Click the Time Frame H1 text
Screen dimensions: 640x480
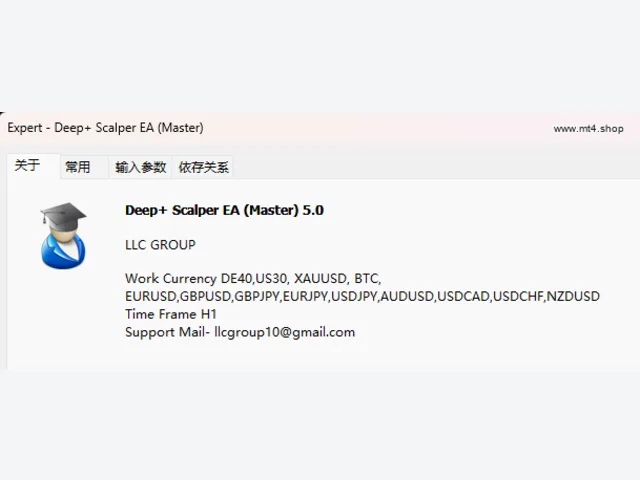coord(171,314)
